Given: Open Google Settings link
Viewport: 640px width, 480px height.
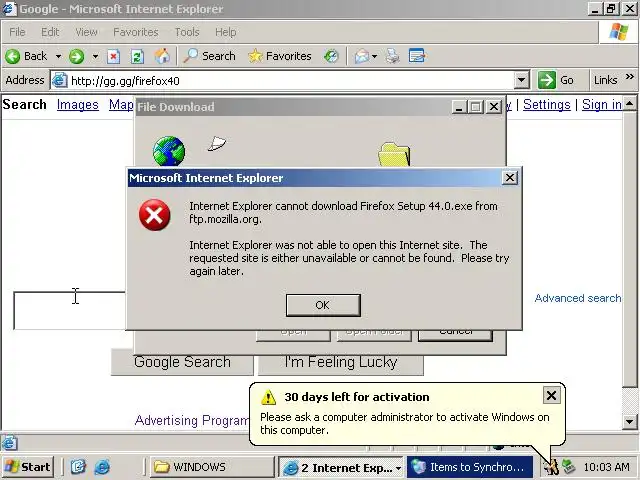Looking at the screenshot, I should click(547, 104).
